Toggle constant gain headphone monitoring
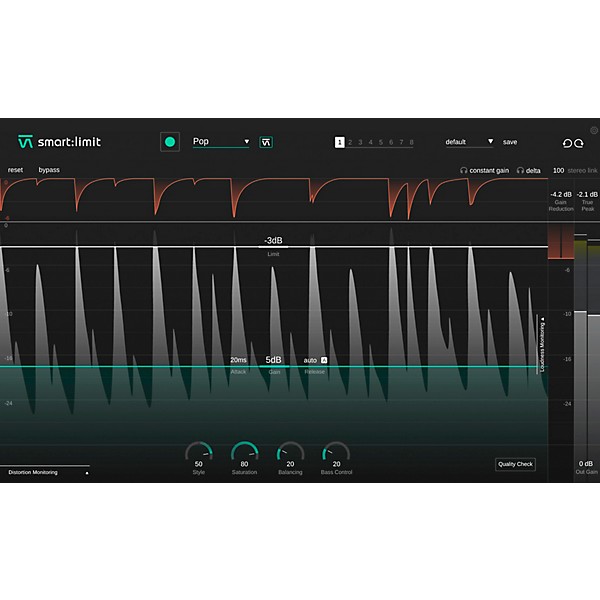 click(484, 170)
